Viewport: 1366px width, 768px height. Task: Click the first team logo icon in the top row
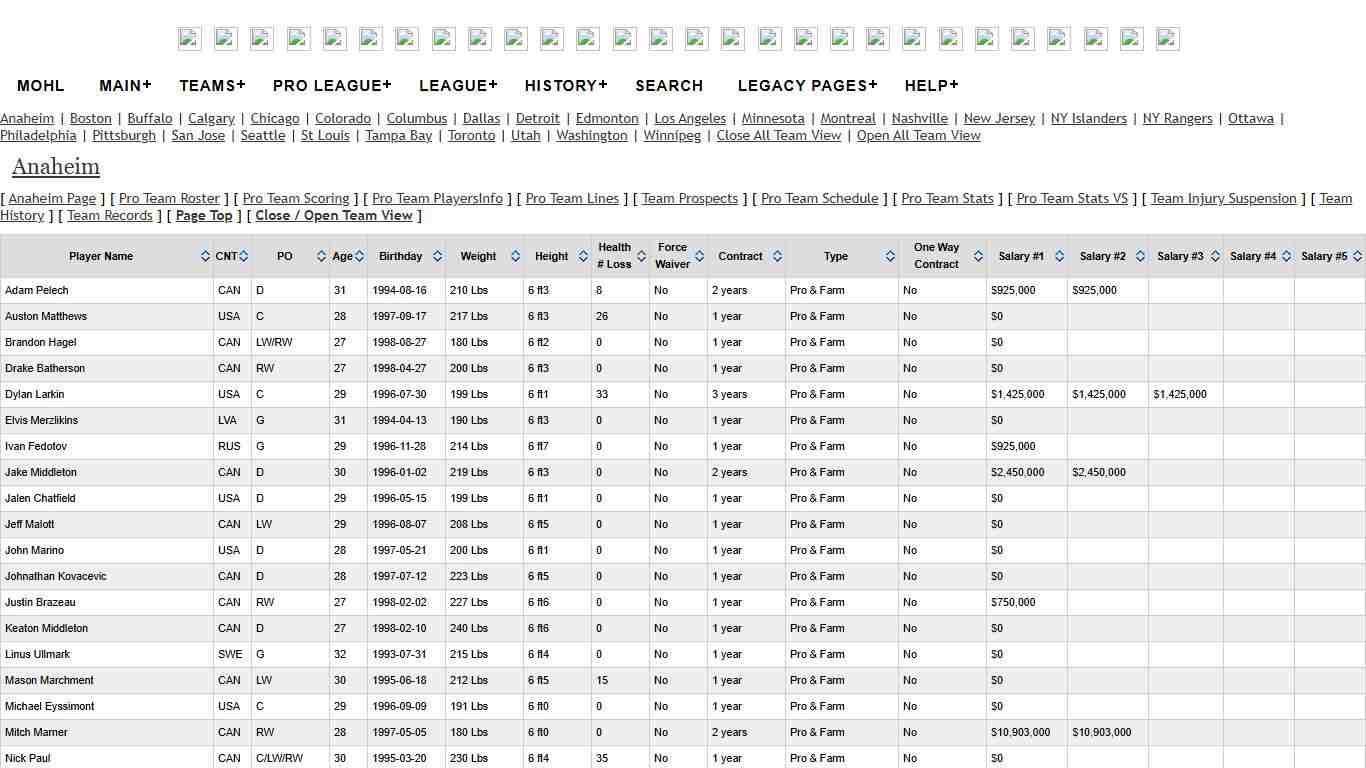[189, 38]
